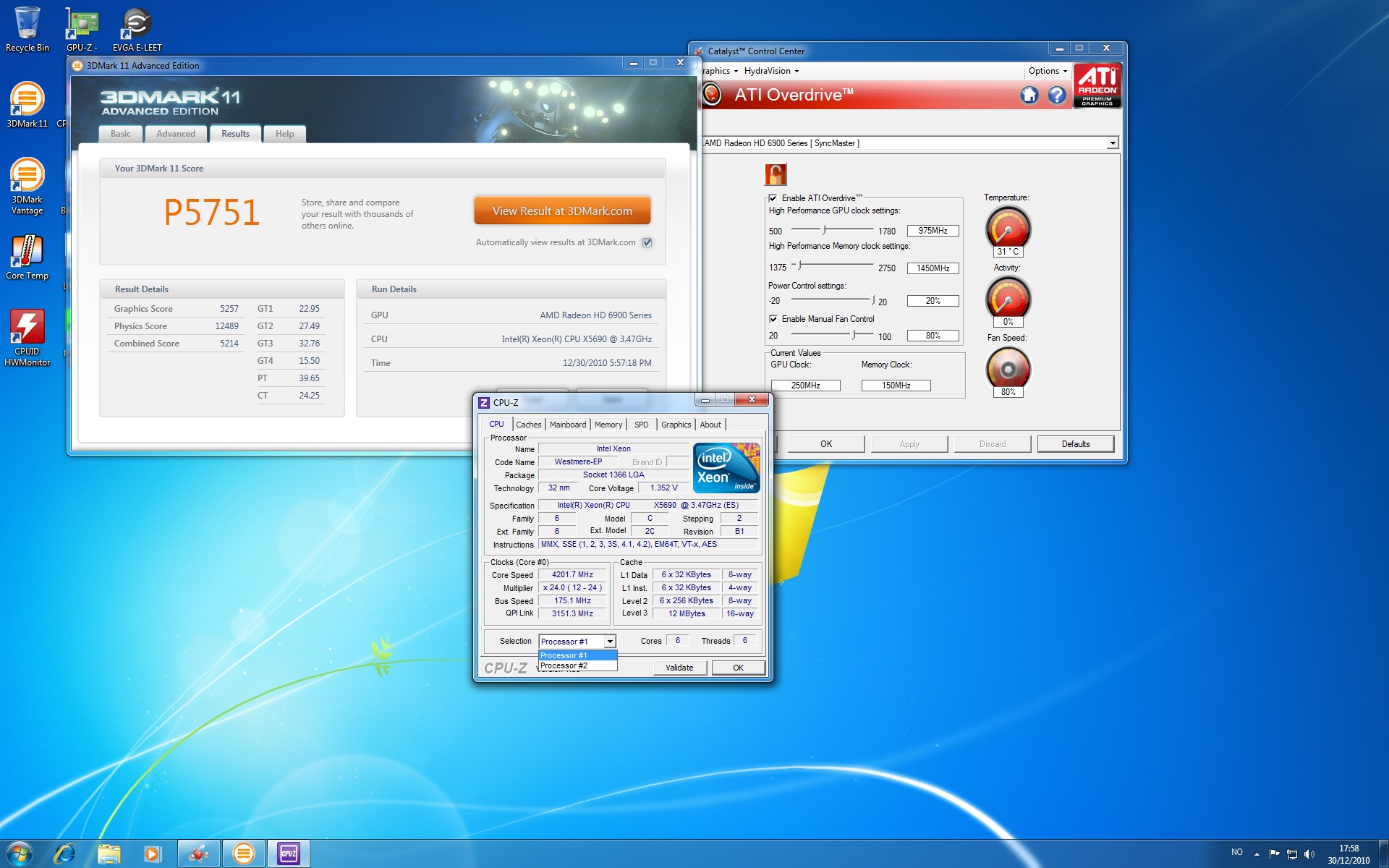Toggle Enable Manual Fan Control checkbox
The height and width of the screenshot is (868, 1389).
773,319
